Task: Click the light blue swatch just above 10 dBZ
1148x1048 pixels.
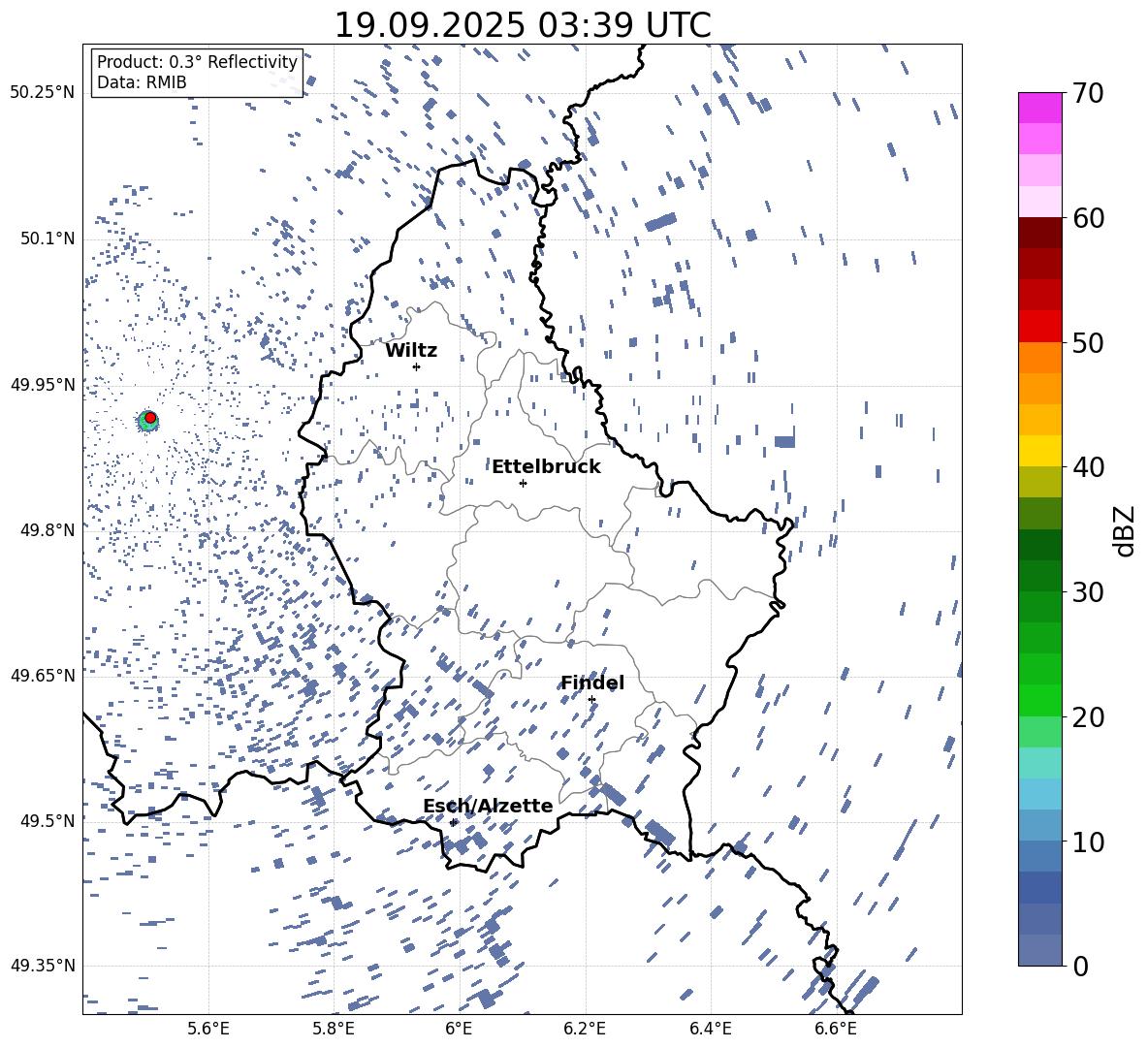Action: pos(1039,826)
